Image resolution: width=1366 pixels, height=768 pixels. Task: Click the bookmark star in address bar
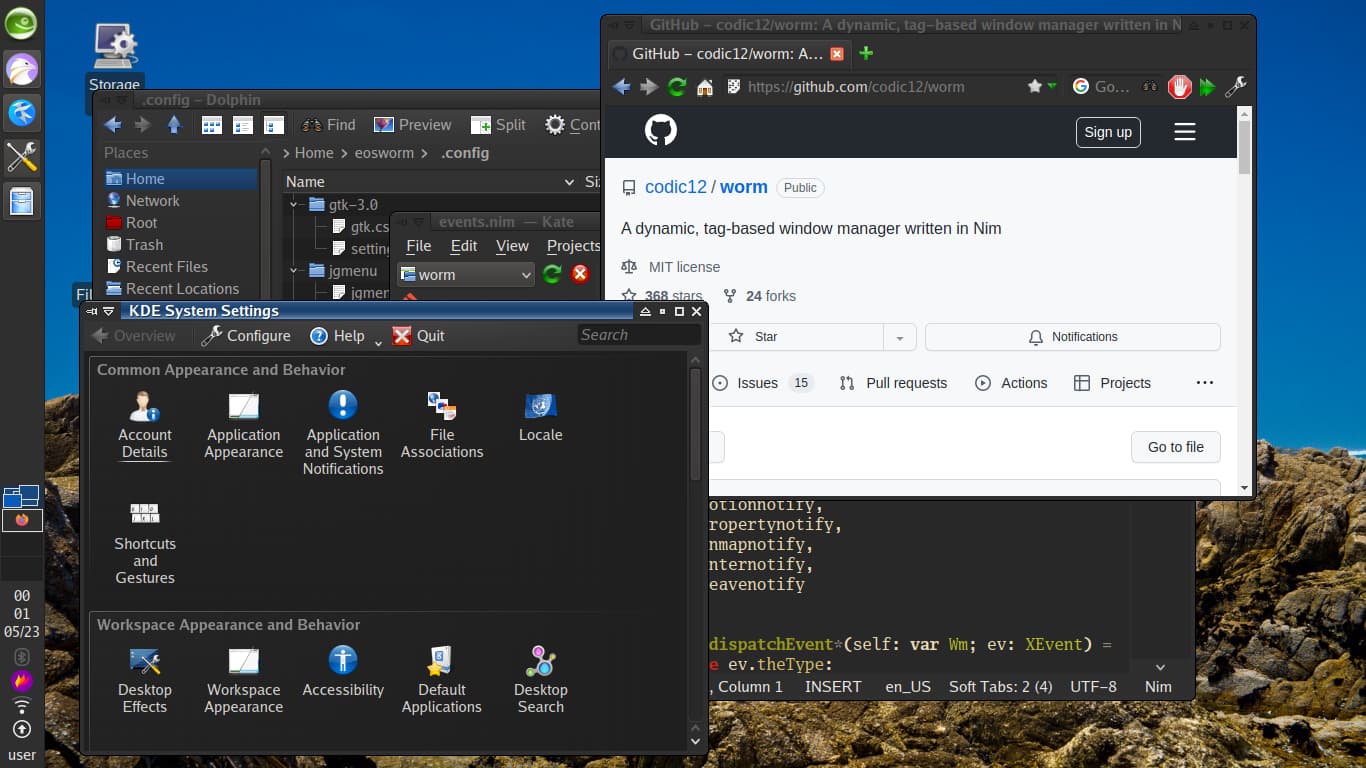coord(1035,87)
